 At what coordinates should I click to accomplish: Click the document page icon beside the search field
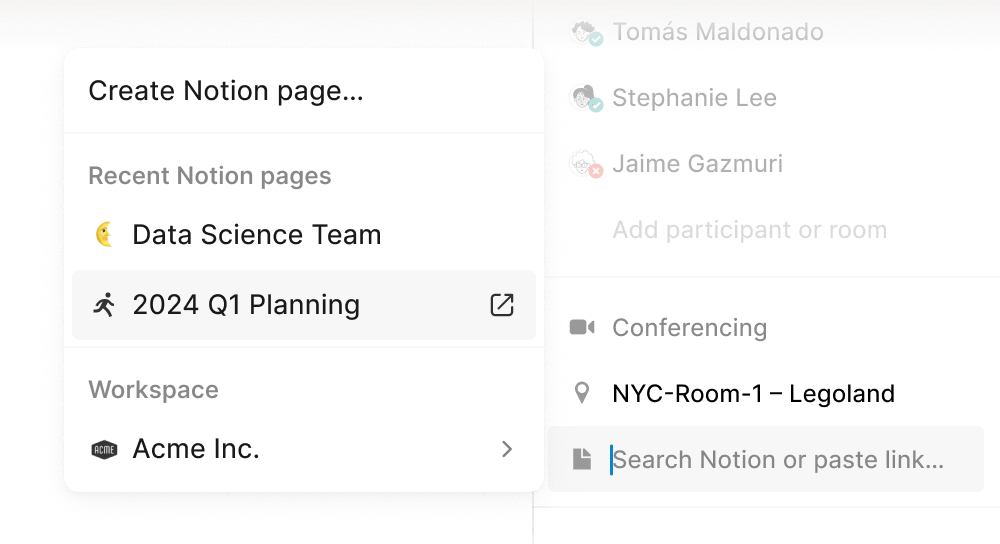[x=582, y=460]
